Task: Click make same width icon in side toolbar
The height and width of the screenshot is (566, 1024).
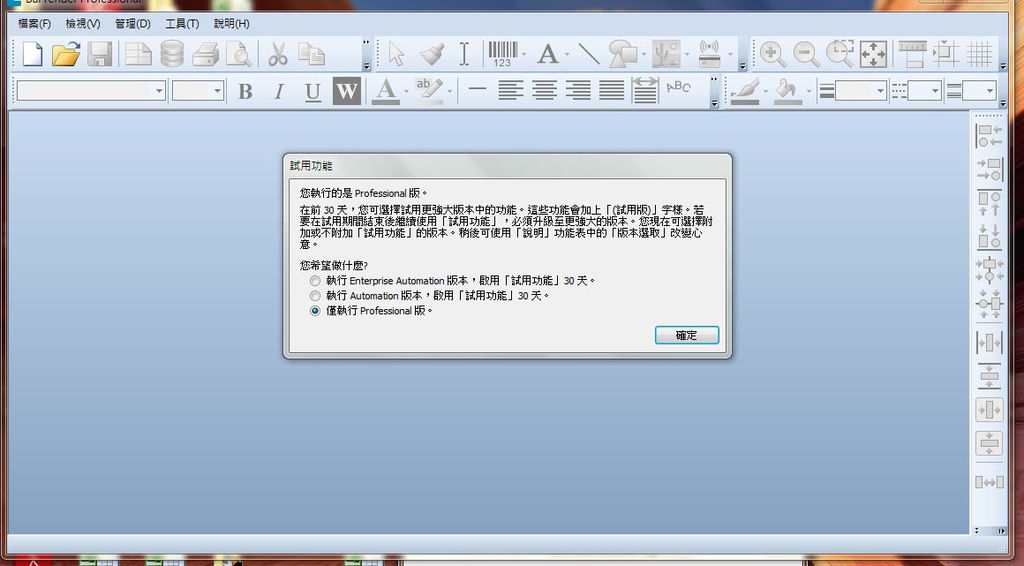Action: 989,482
